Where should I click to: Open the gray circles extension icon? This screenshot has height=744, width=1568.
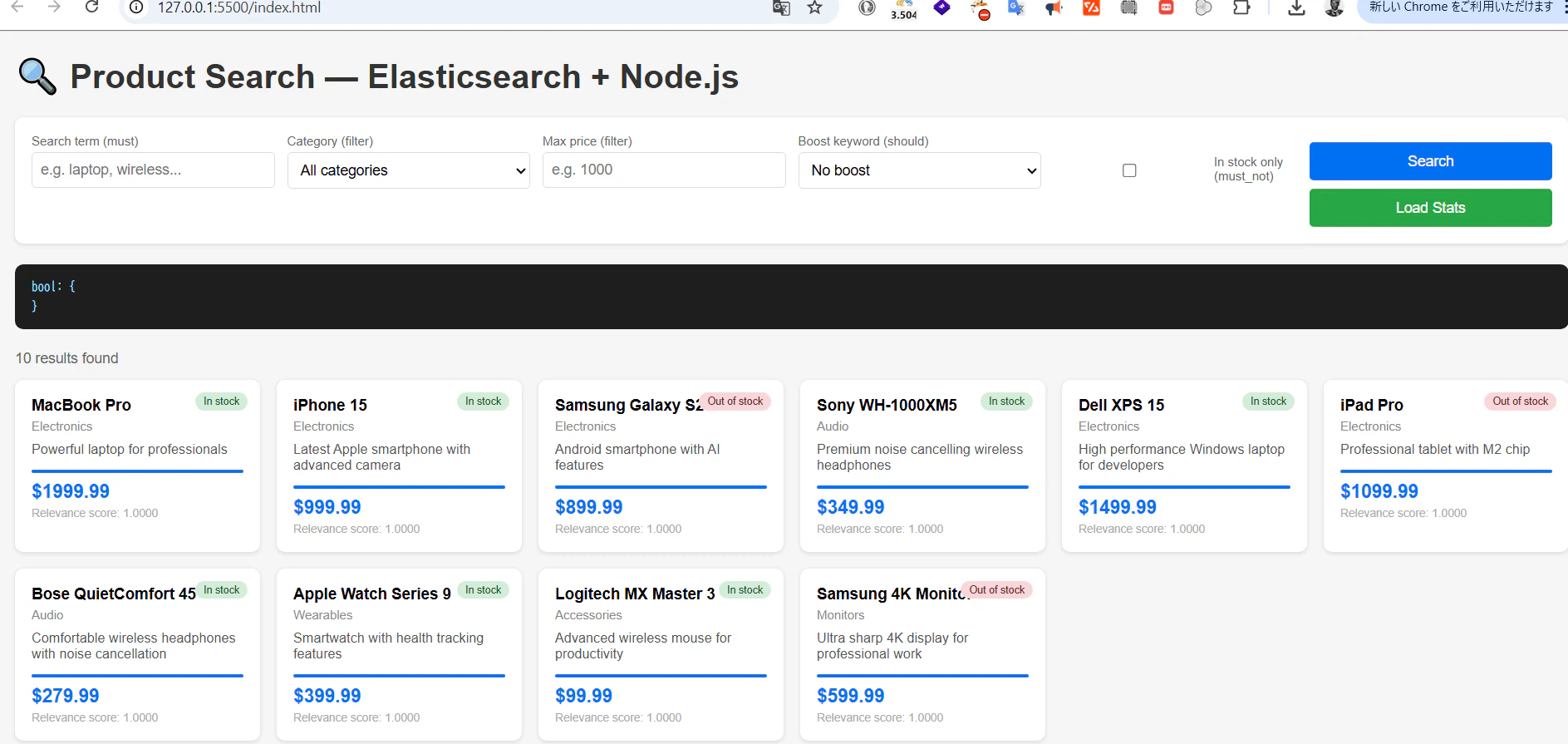pyautogui.click(x=1203, y=7)
